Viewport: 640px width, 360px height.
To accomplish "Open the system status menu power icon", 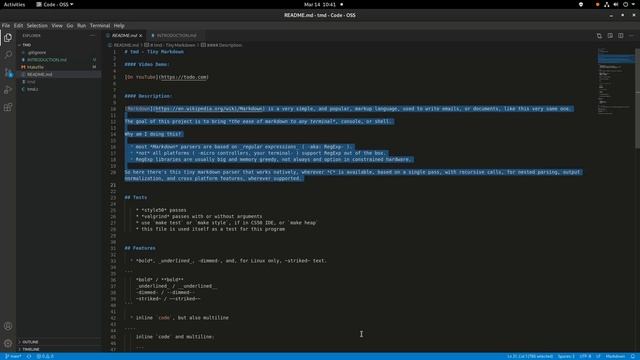I will pyautogui.click(x=625, y=4).
